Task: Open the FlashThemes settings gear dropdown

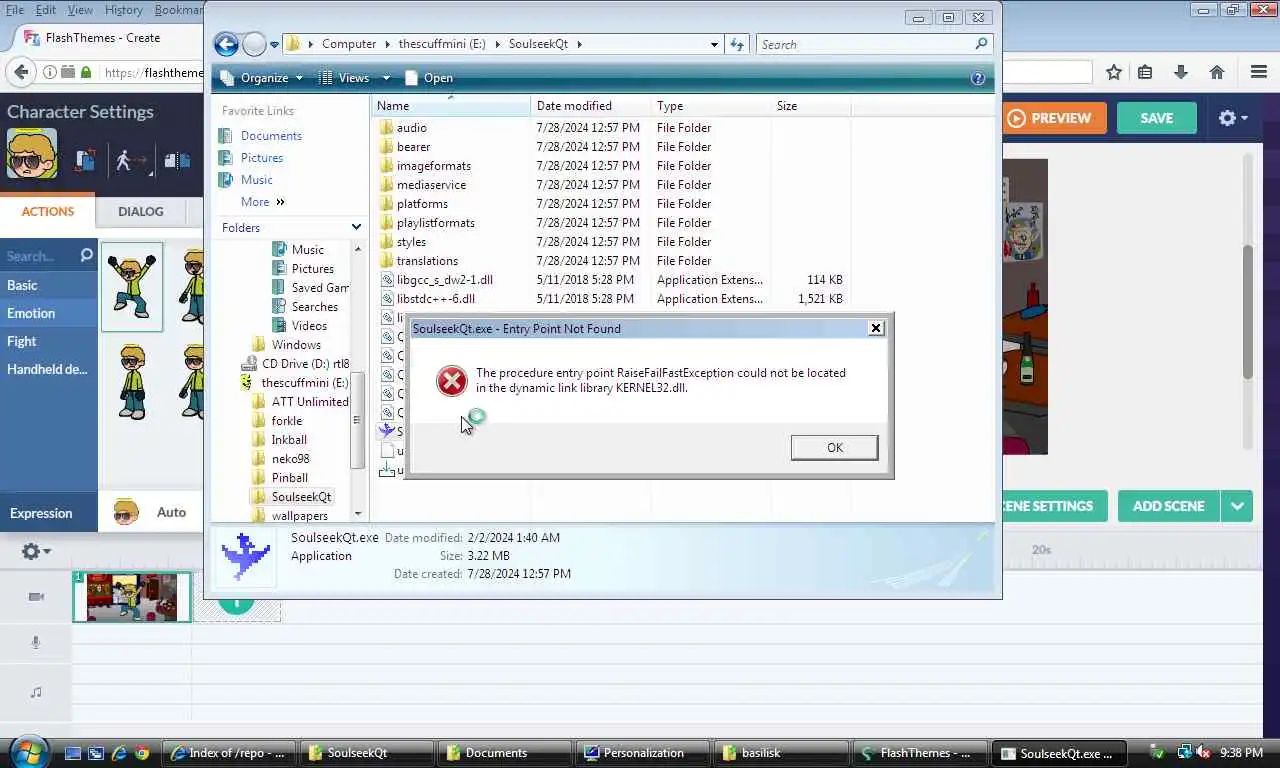Action: click(x=1233, y=118)
